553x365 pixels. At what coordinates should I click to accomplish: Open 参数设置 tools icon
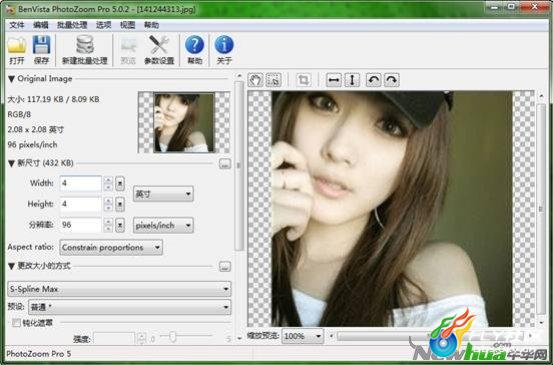click(x=159, y=50)
